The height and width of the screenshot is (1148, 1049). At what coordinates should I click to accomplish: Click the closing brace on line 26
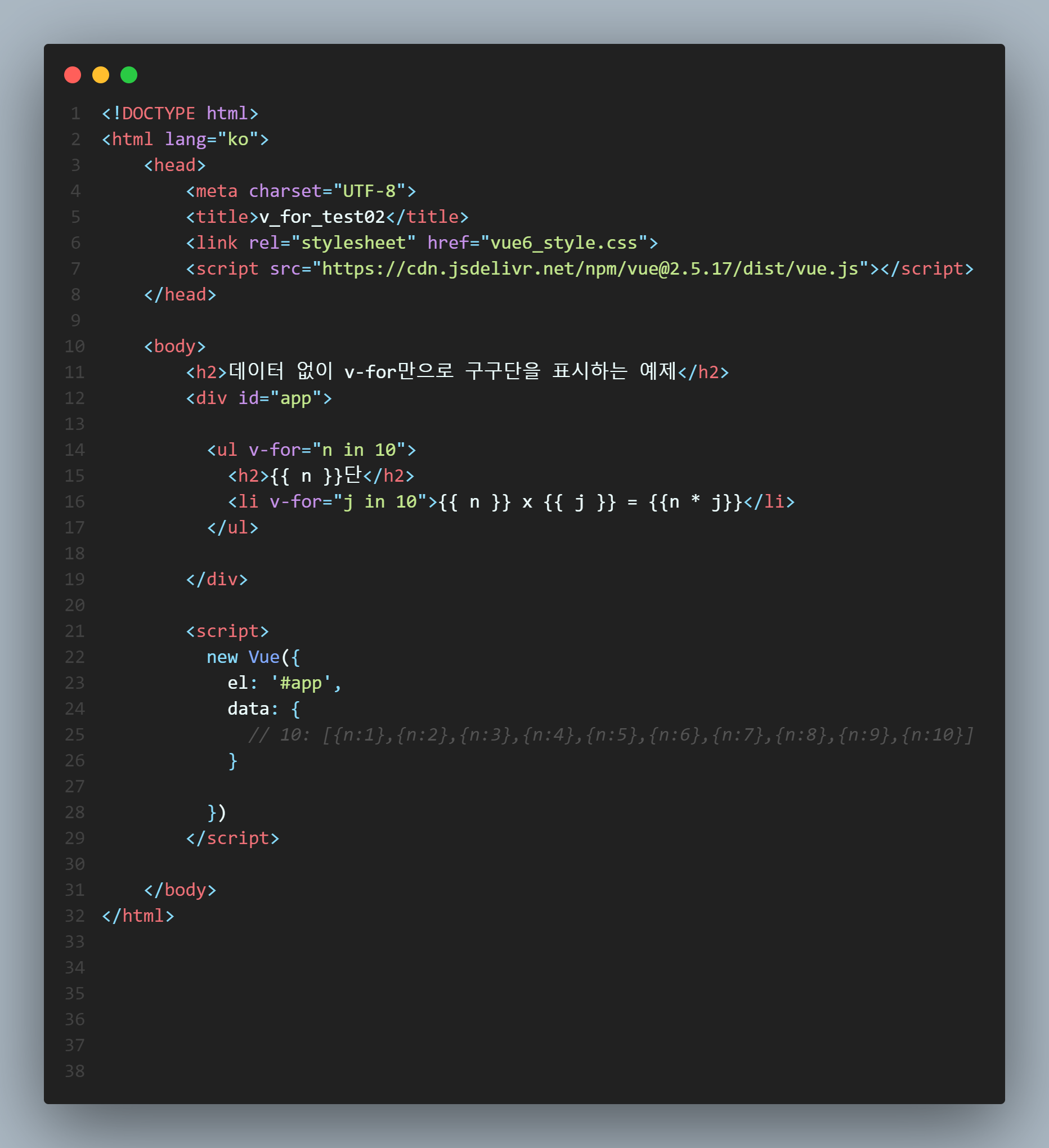(232, 761)
